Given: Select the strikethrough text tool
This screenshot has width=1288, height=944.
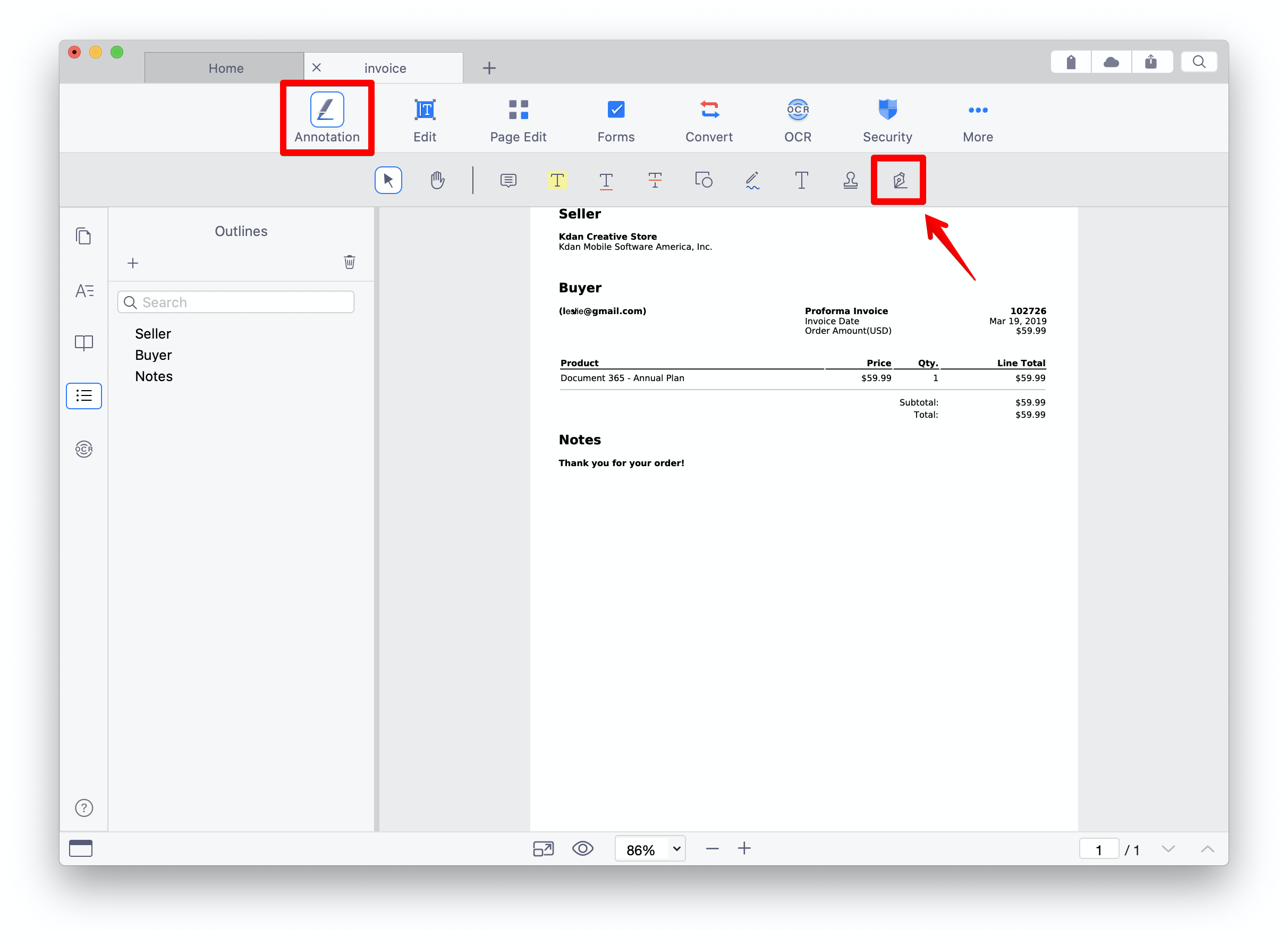Looking at the screenshot, I should (x=655, y=181).
